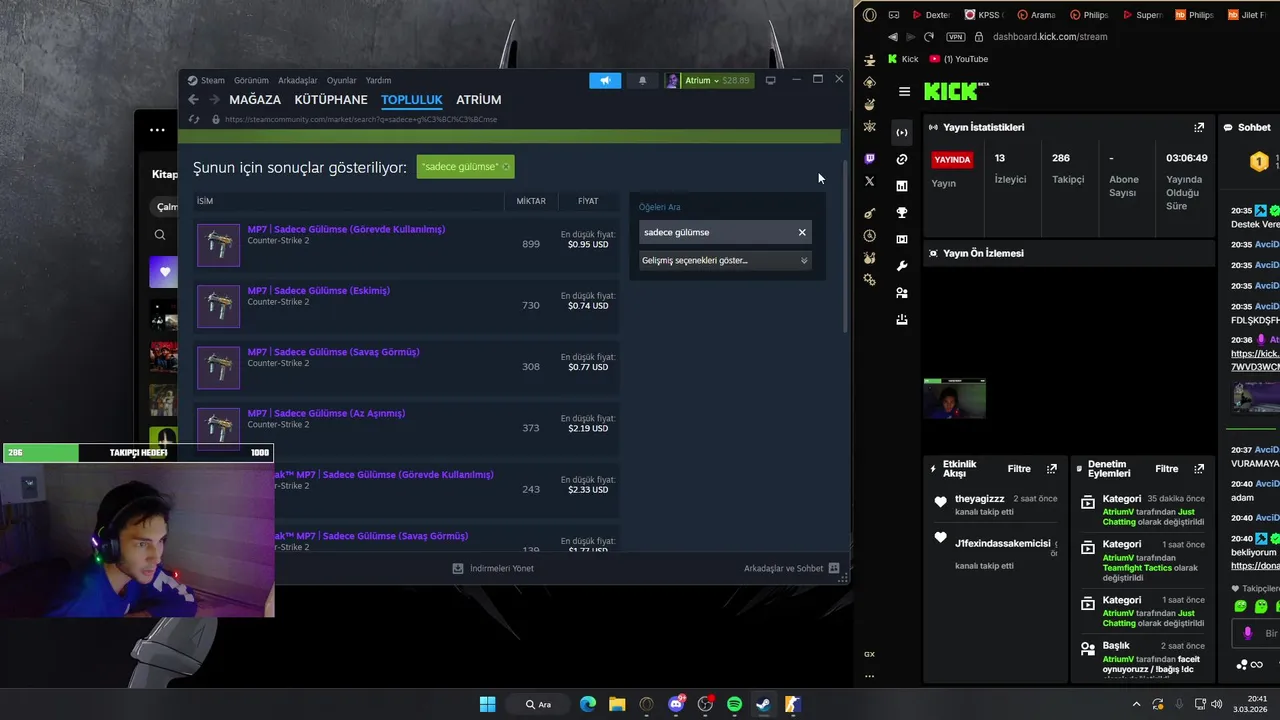This screenshot has height=720, width=1280.
Task: Pop out the Yayın İstatistikleri panel
Action: click(x=1199, y=127)
